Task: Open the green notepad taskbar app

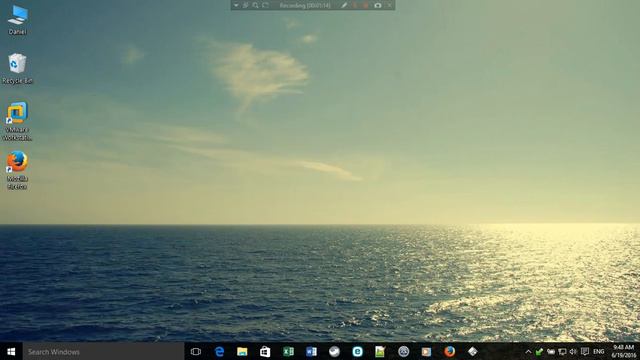Action: tap(380, 351)
